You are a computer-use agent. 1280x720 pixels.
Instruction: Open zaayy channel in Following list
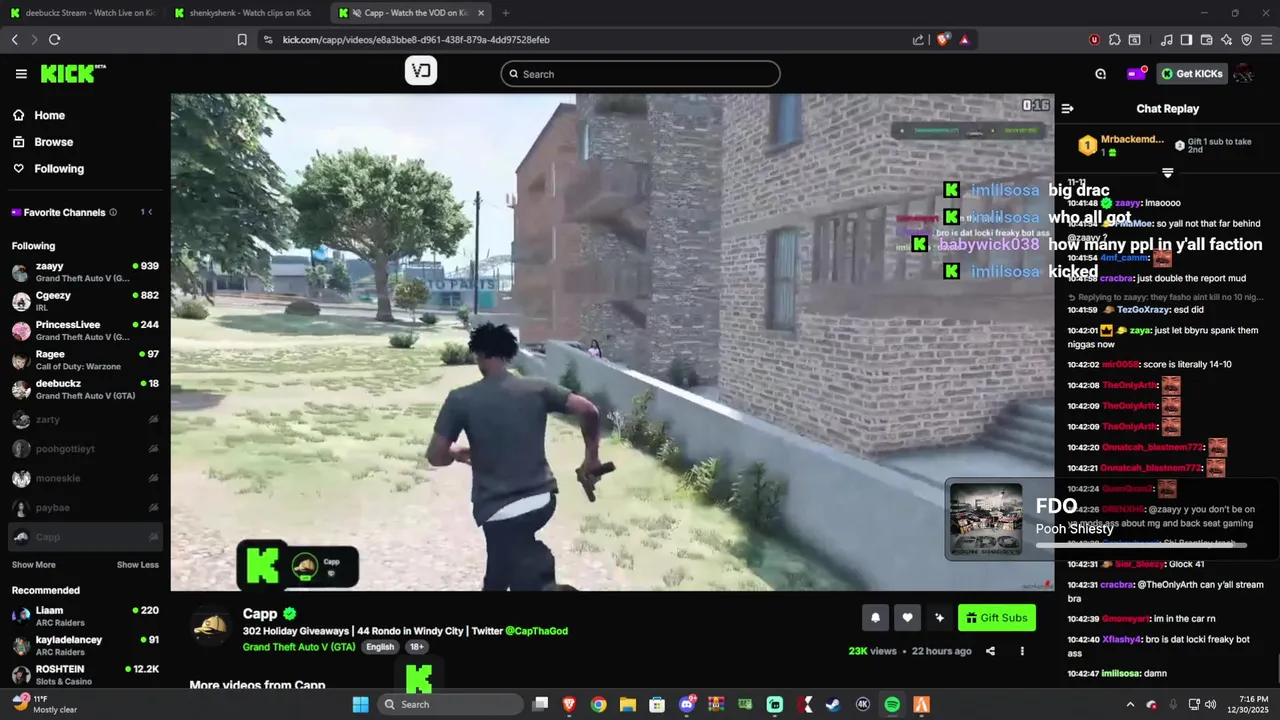[x=85, y=272]
